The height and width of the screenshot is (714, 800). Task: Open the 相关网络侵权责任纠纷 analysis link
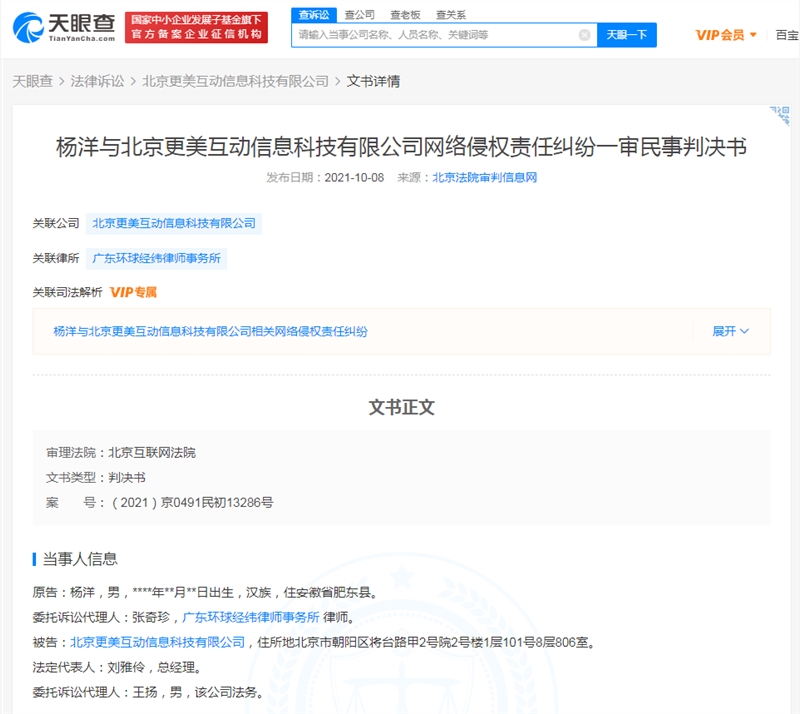(x=210, y=332)
